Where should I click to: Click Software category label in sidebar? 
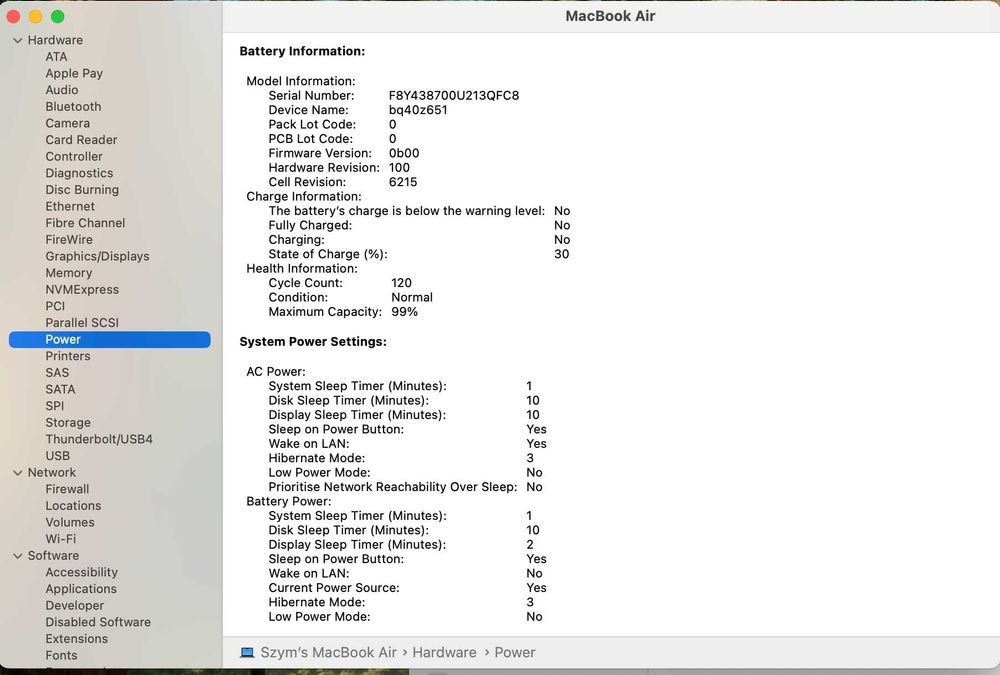coord(54,556)
